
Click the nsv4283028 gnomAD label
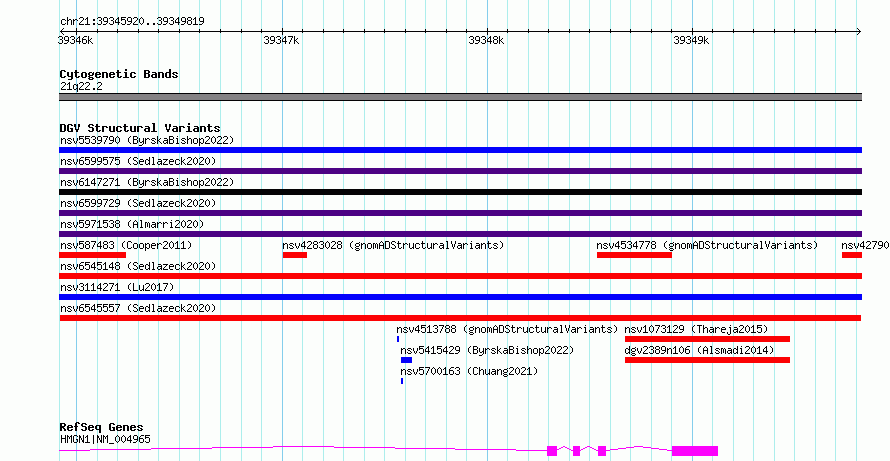[393, 245]
